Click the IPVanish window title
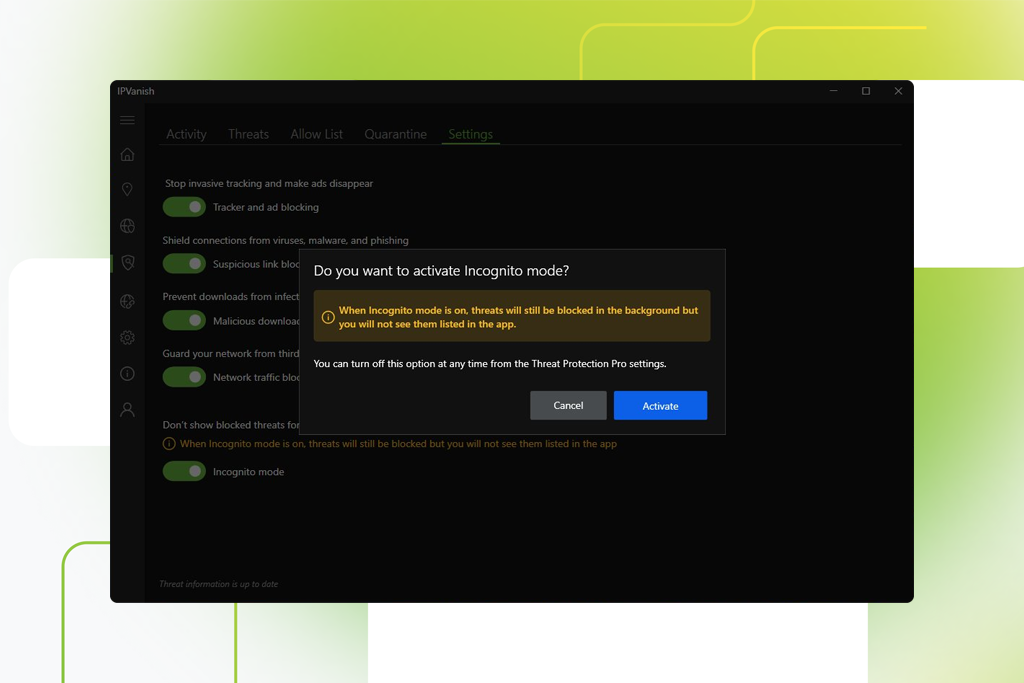Screen dimensions: 1024x683 [136, 91]
